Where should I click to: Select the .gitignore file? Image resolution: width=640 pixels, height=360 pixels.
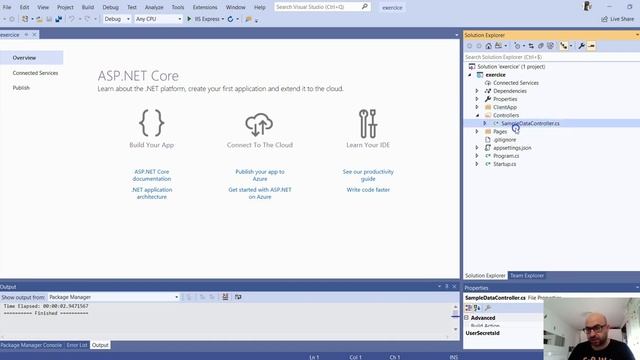tap(504, 140)
